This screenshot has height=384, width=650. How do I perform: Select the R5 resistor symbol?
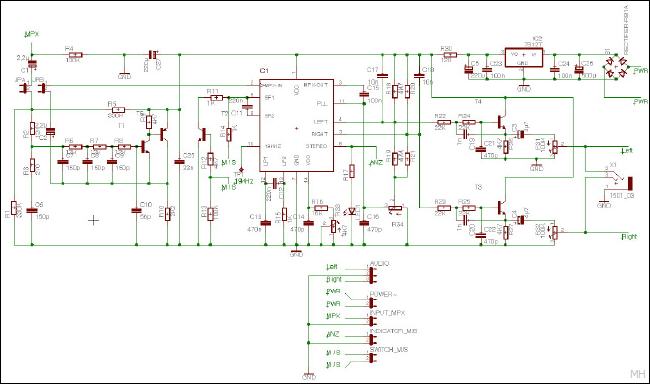(119, 109)
